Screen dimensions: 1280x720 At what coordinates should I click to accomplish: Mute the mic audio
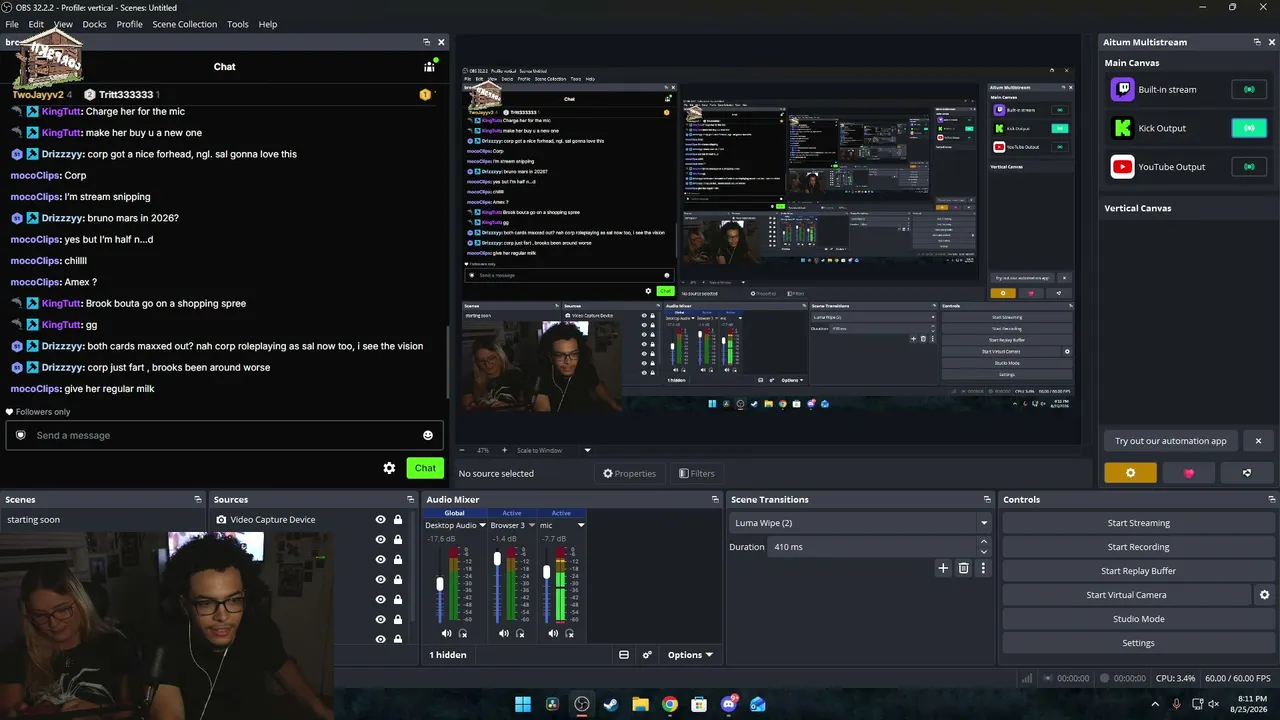click(x=553, y=633)
